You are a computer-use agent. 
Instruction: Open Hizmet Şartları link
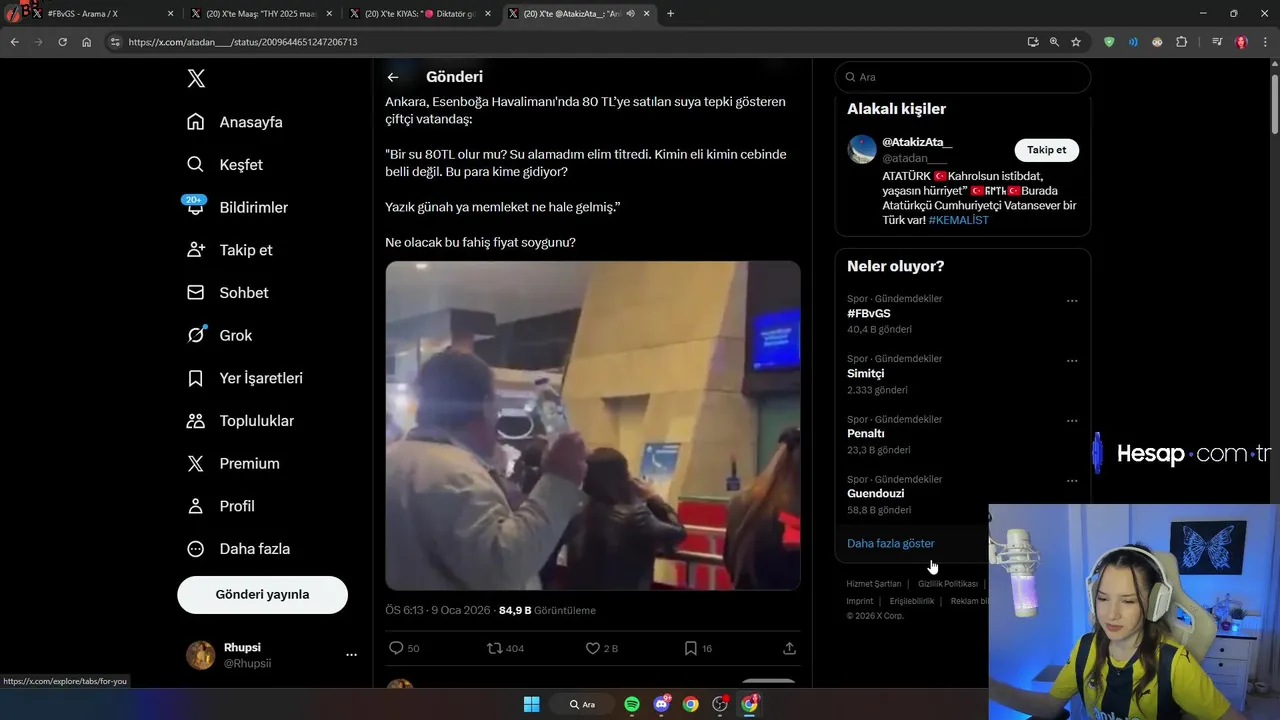(x=874, y=584)
